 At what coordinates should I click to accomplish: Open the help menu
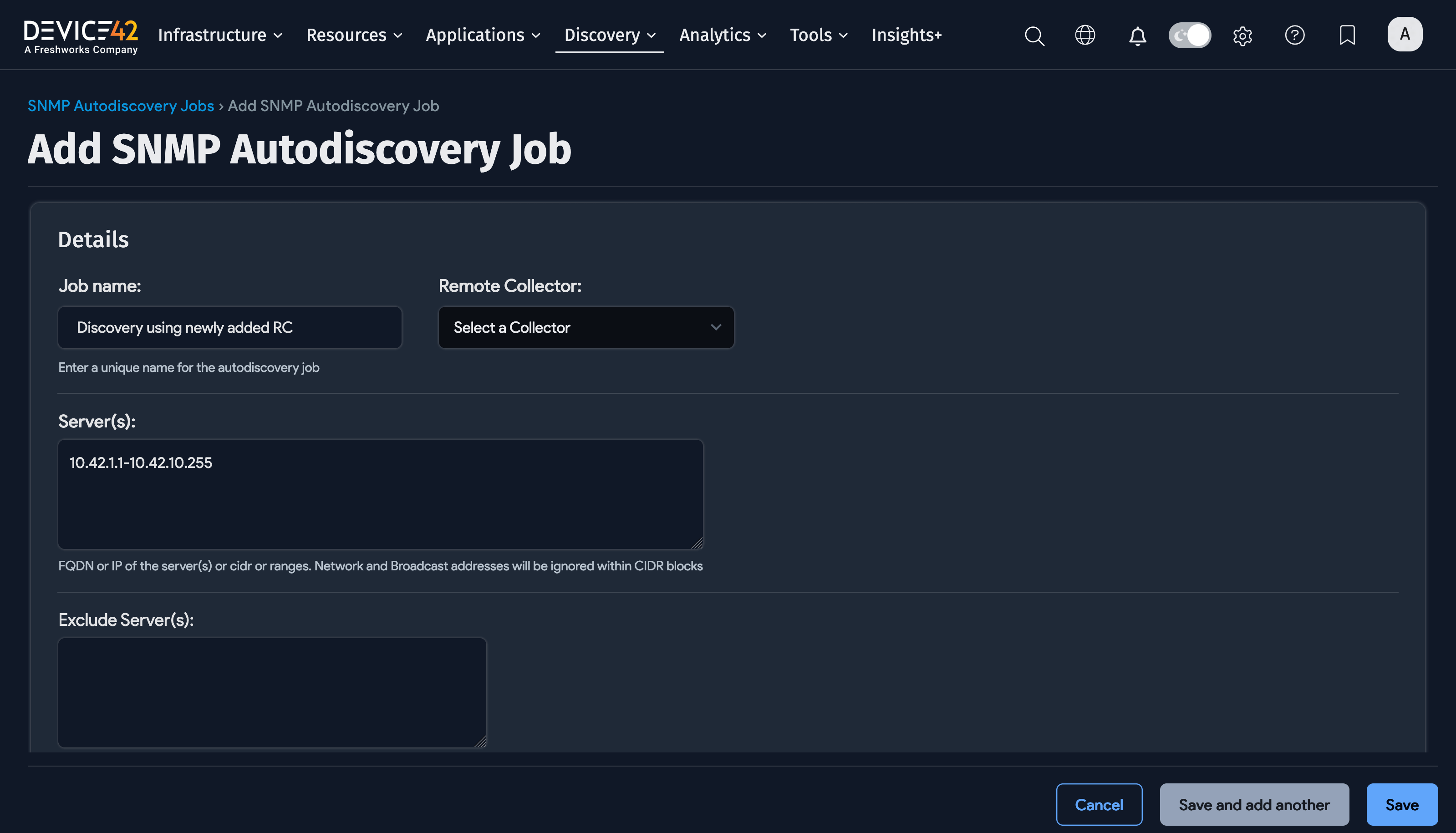(x=1295, y=36)
